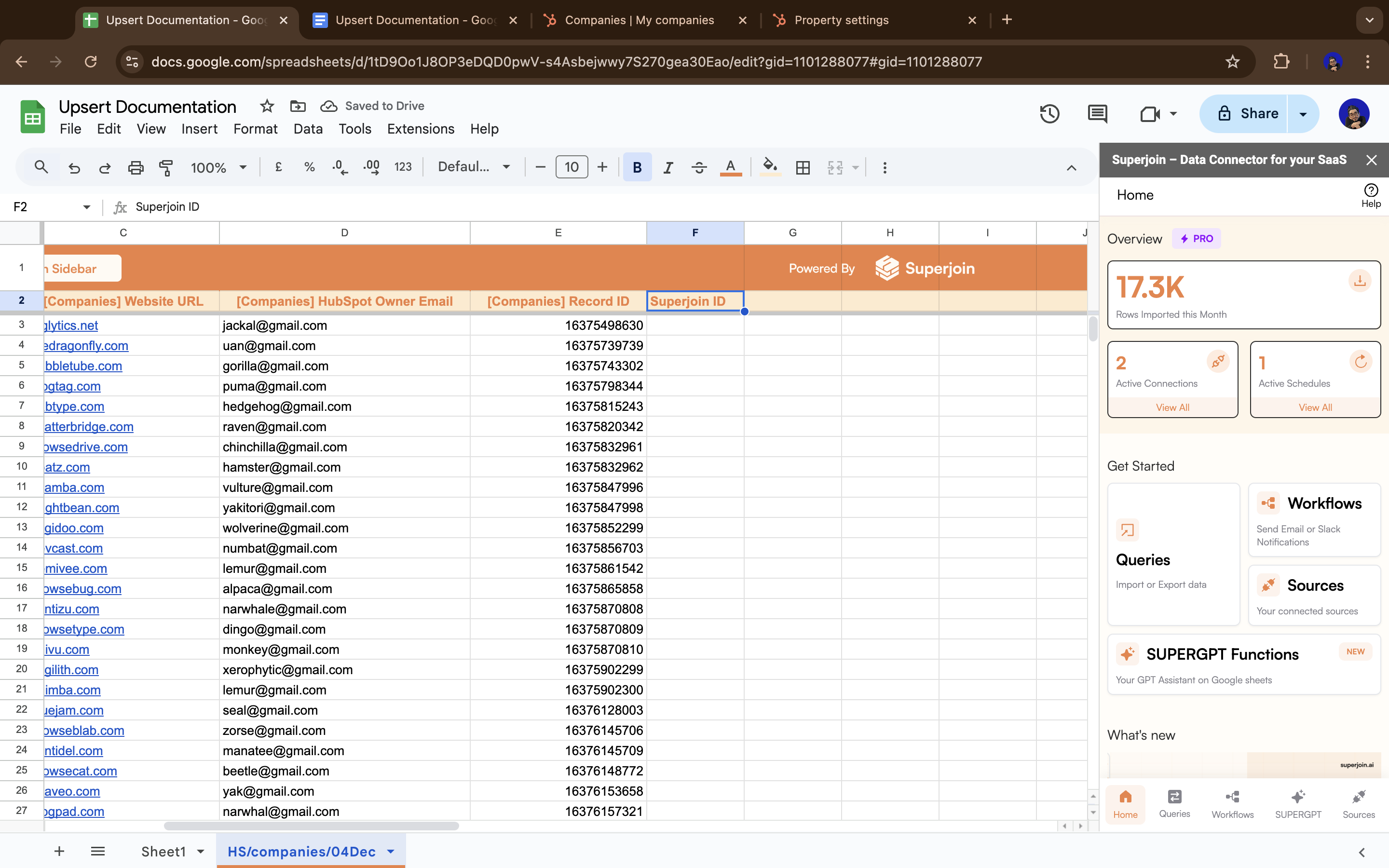Toggle bold formatting
1389x868 pixels.
click(637, 168)
